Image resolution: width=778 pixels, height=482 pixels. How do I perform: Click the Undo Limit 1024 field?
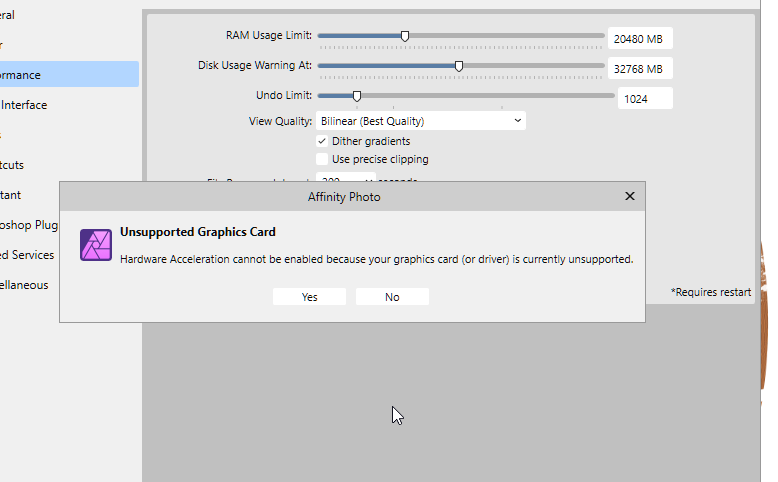[645, 99]
